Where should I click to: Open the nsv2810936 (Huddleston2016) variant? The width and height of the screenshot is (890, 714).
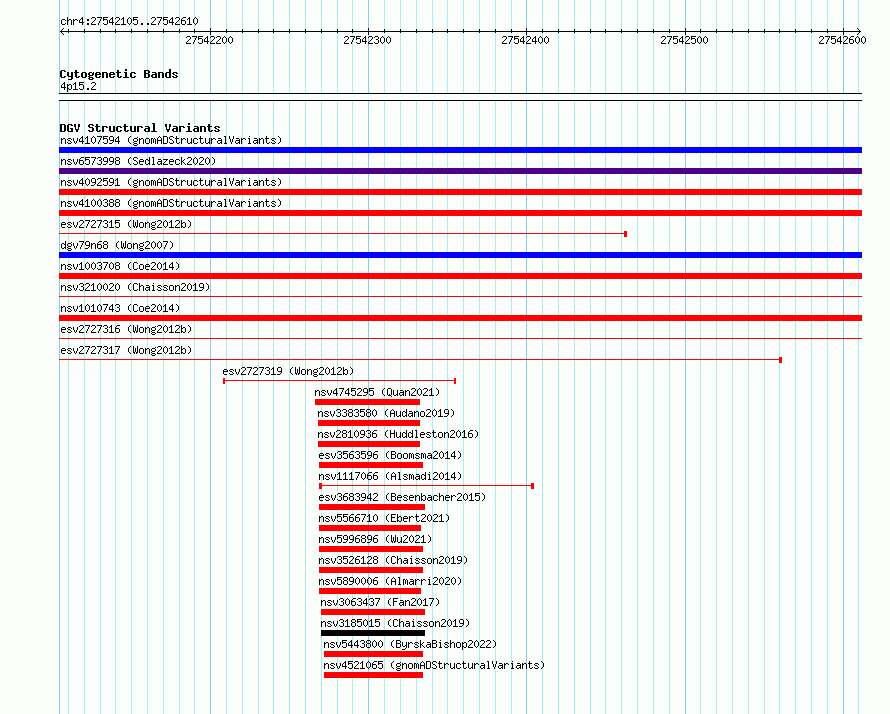[x=398, y=434]
